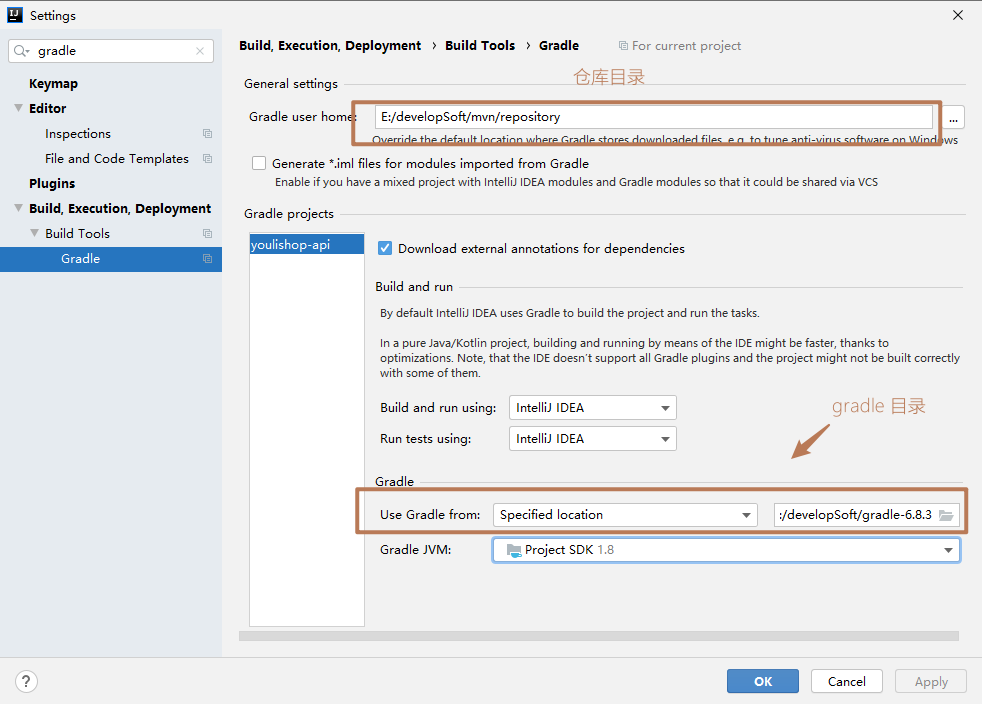The width and height of the screenshot is (982, 704).
Task: Select Editor in settings tree
Action: [48, 108]
